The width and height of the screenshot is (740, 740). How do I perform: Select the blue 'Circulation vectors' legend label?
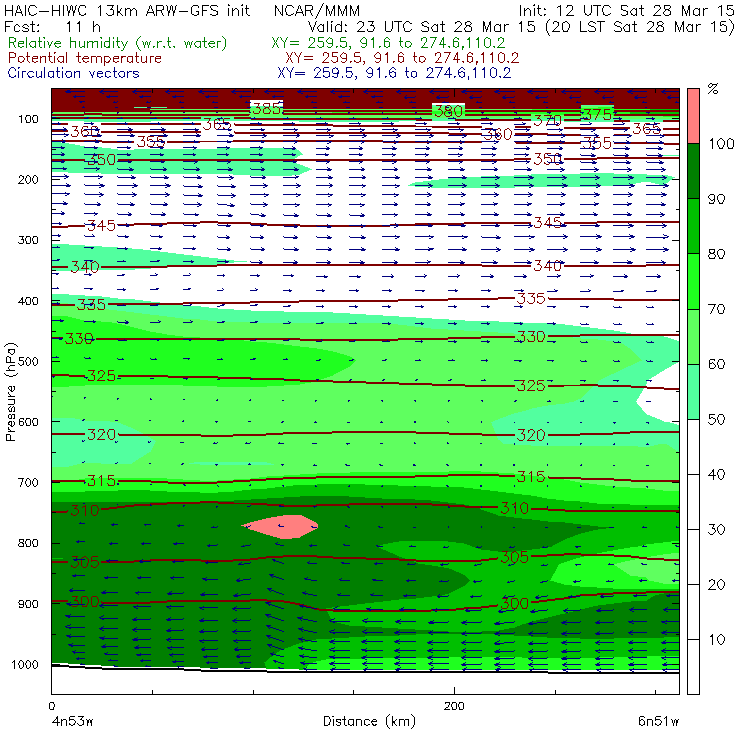coord(74,73)
